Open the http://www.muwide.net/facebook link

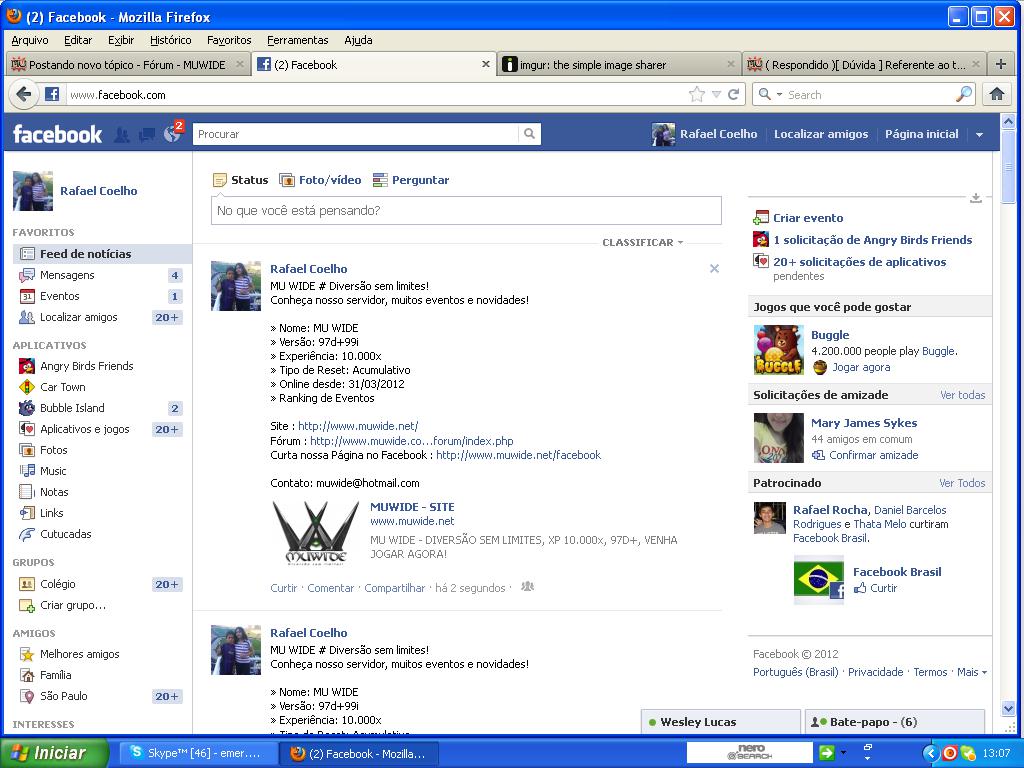tap(519, 455)
